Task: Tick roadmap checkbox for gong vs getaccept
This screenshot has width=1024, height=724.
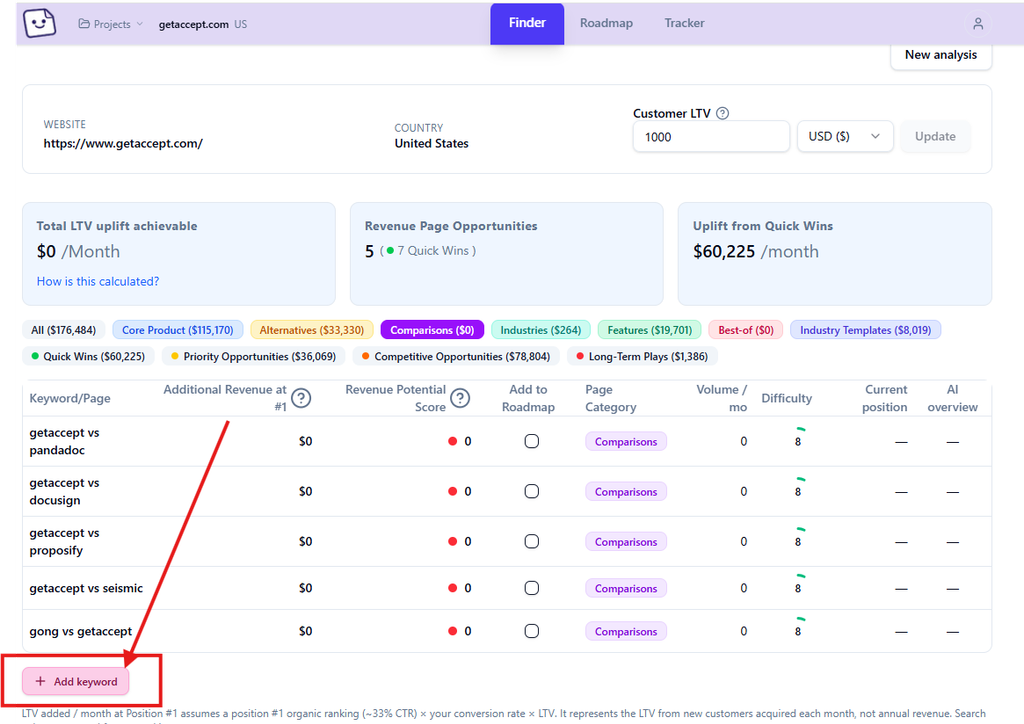Action: coord(532,631)
